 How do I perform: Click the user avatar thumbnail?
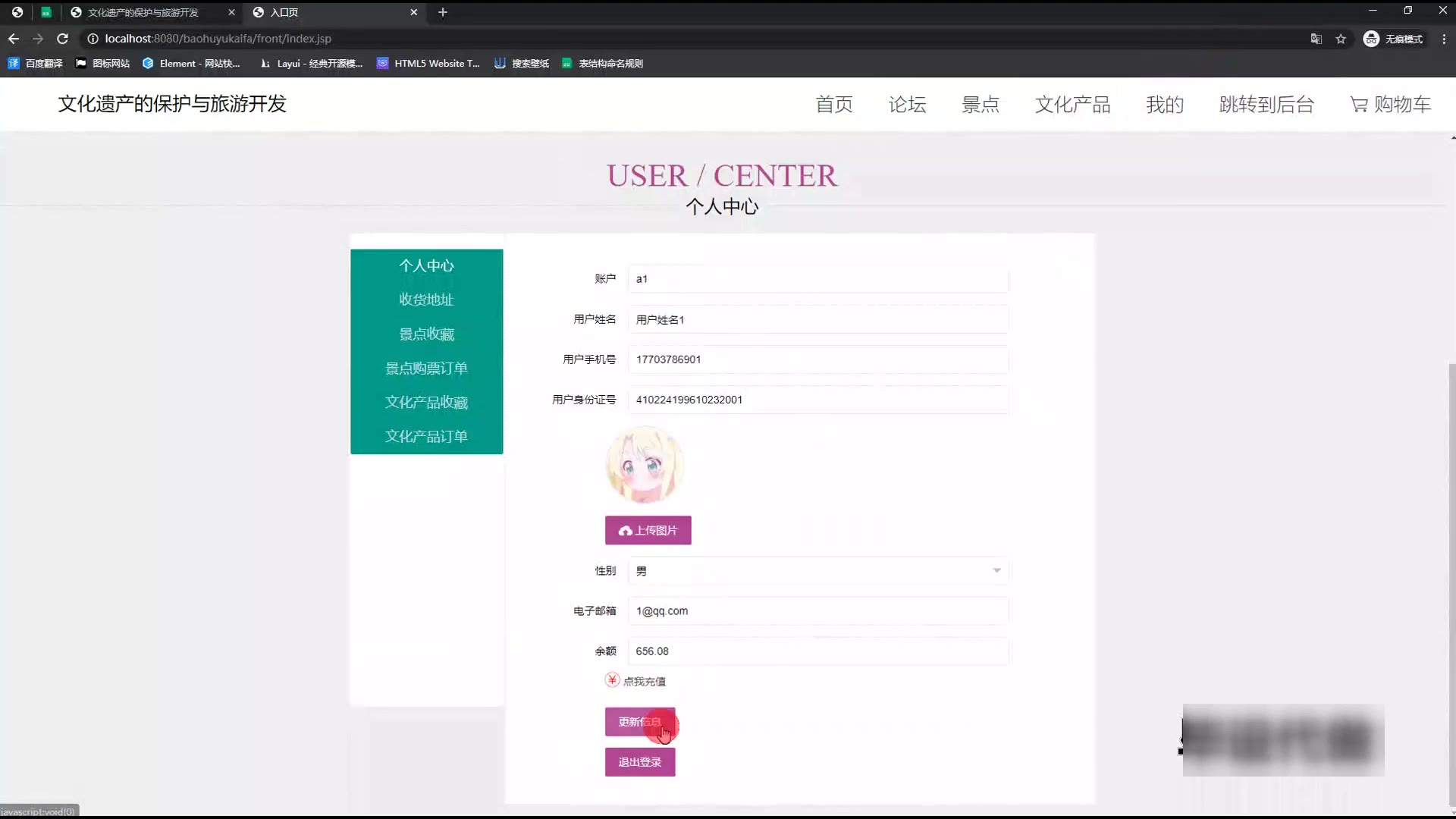[x=645, y=466]
